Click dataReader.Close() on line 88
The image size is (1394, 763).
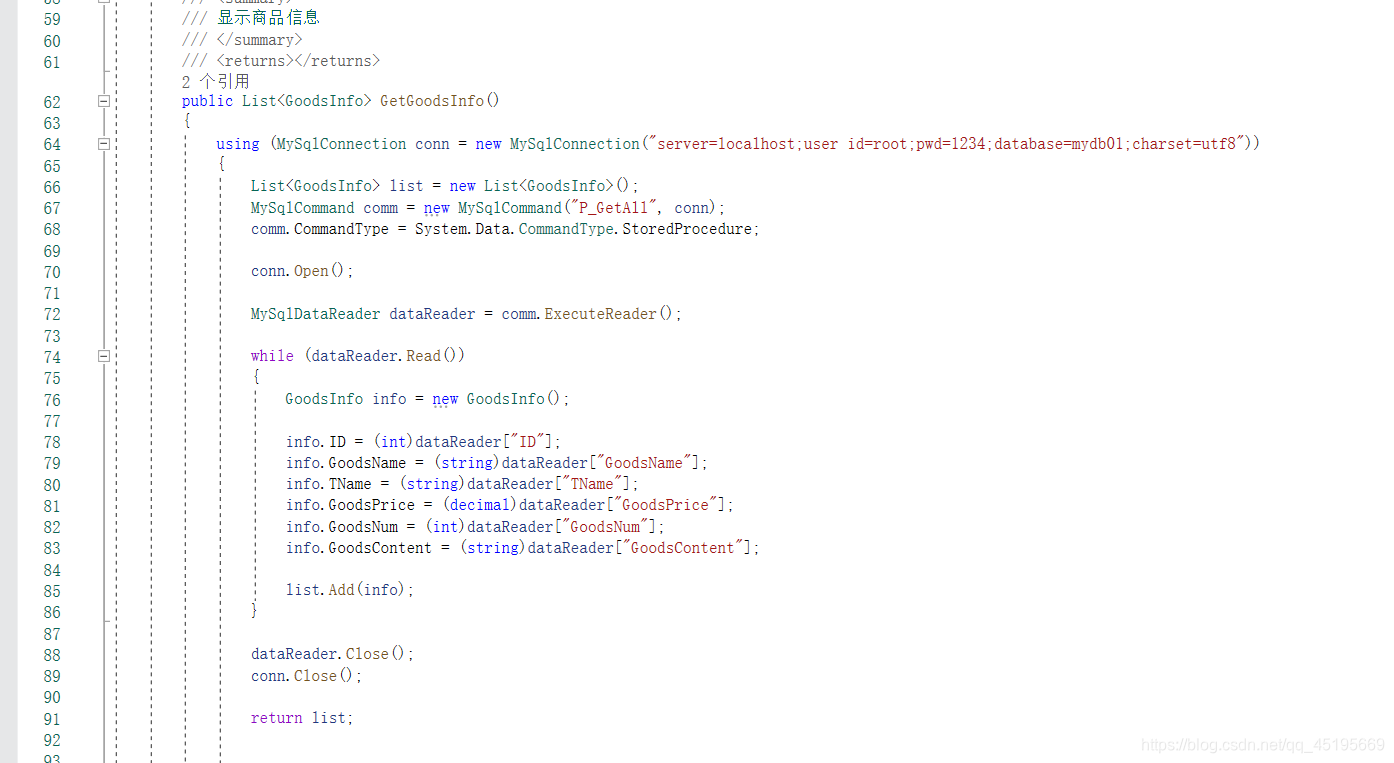(x=332, y=654)
